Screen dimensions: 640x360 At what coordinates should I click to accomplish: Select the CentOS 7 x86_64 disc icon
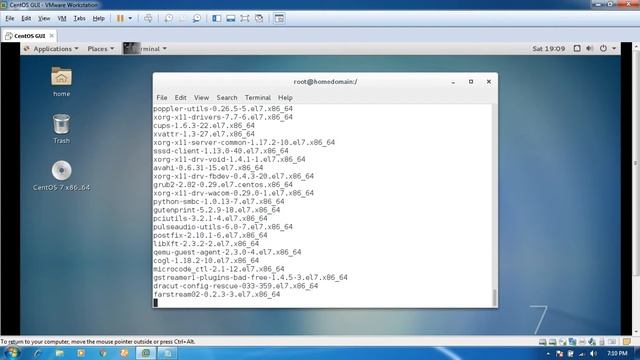(x=61, y=176)
